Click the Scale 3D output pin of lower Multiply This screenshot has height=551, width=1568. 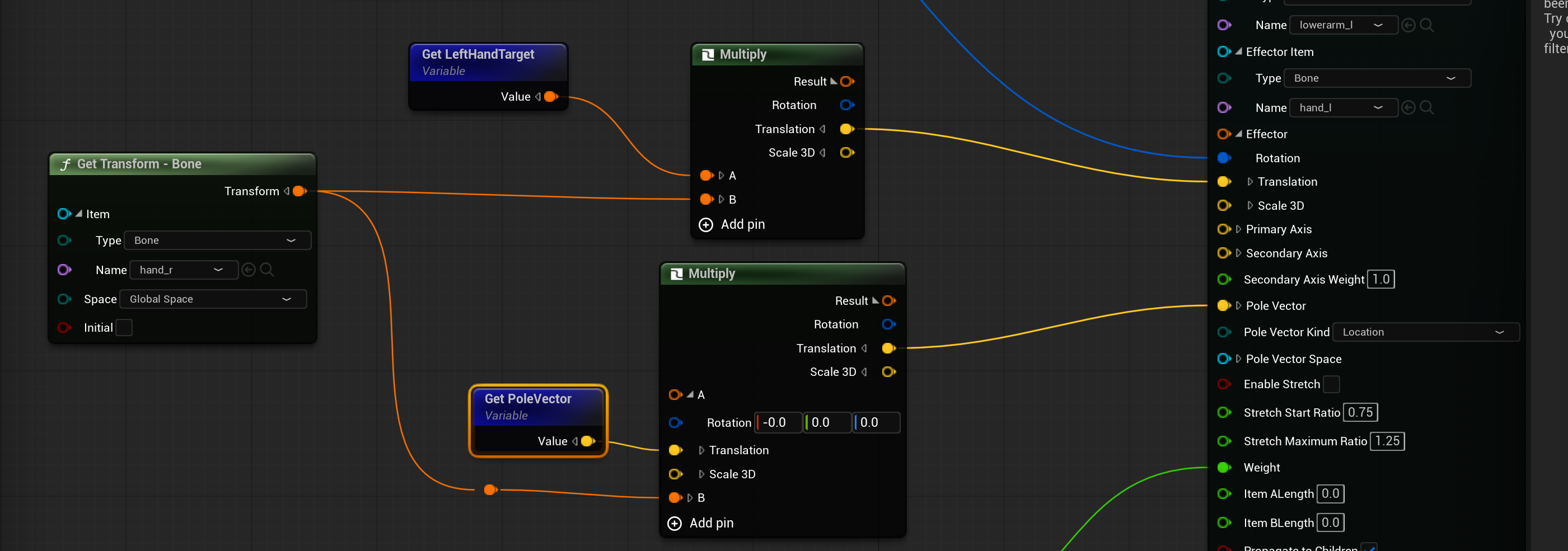point(889,371)
